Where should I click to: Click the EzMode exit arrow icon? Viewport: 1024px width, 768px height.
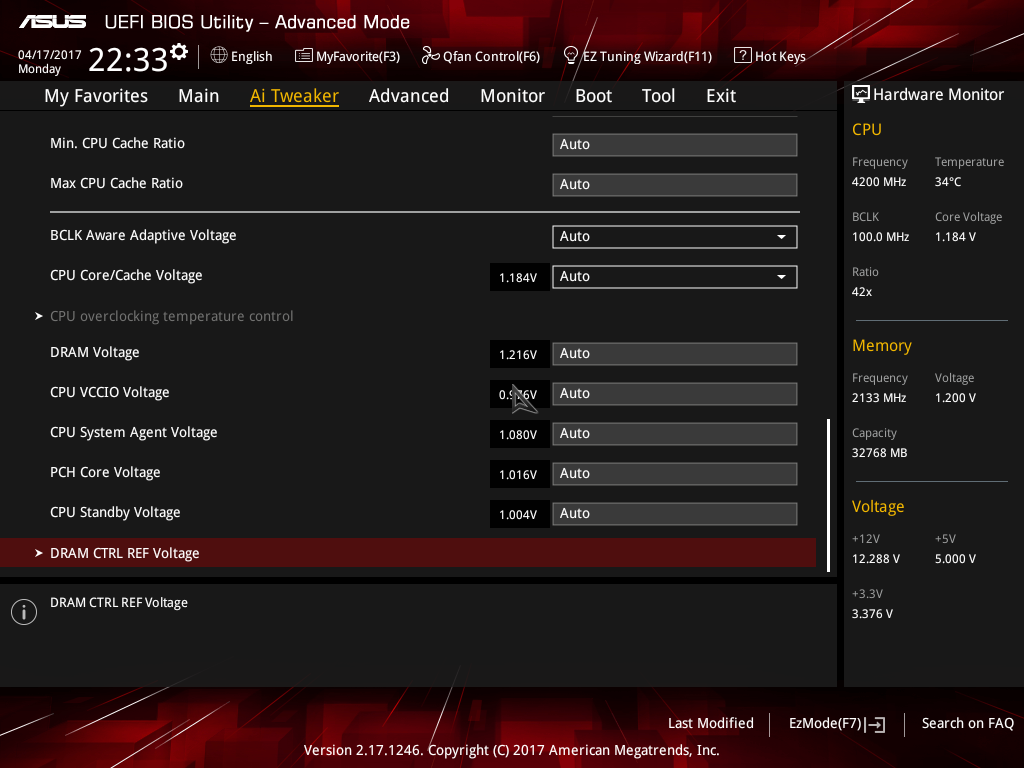click(876, 724)
